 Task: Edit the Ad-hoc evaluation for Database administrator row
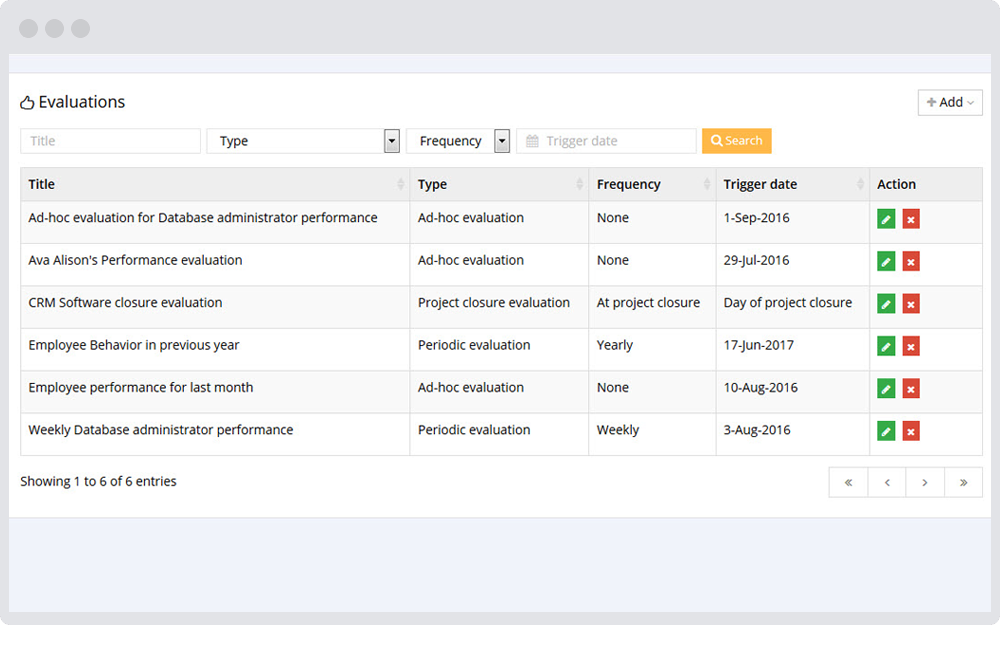point(886,219)
